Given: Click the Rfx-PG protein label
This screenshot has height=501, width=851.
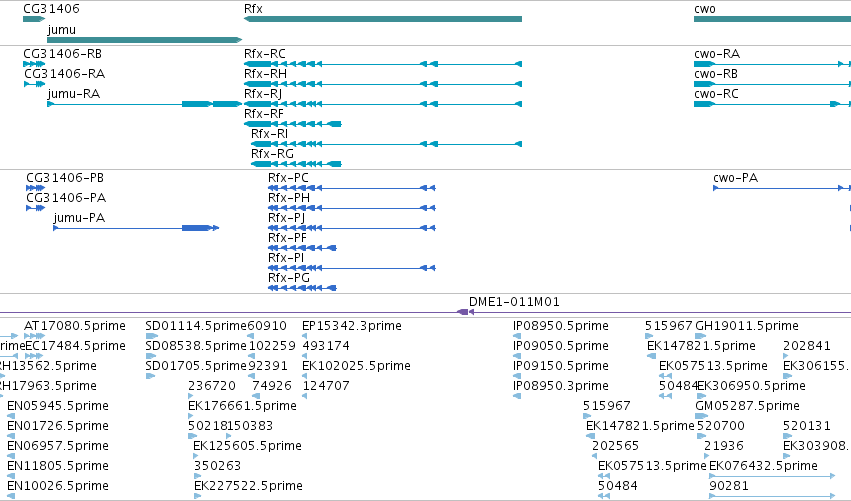Looking at the screenshot, I should point(289,278).
